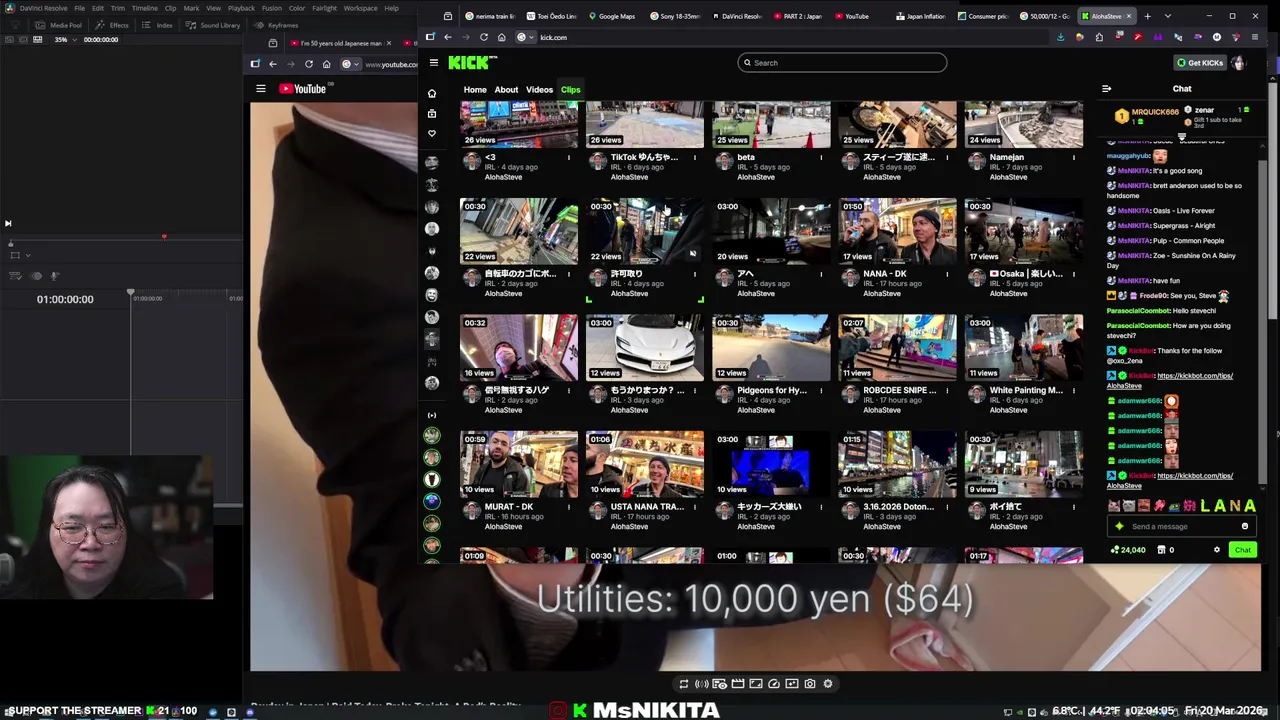Open the MURAT - DK clip thumbnail

click(519, 464)
